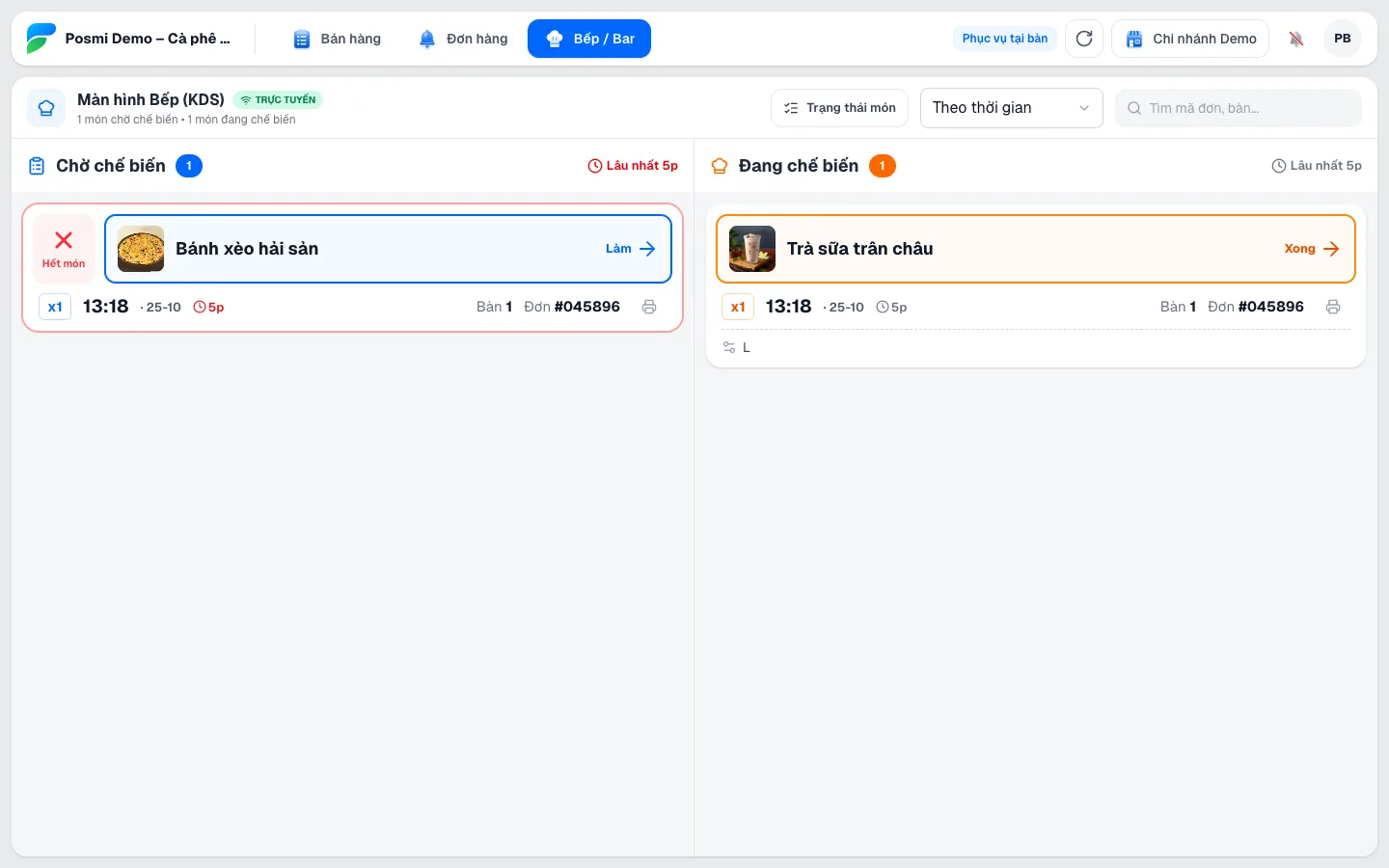Screen dimensions: 1389x868
Task: Click the magnifier icon in search box
Action: (1134, 108)
